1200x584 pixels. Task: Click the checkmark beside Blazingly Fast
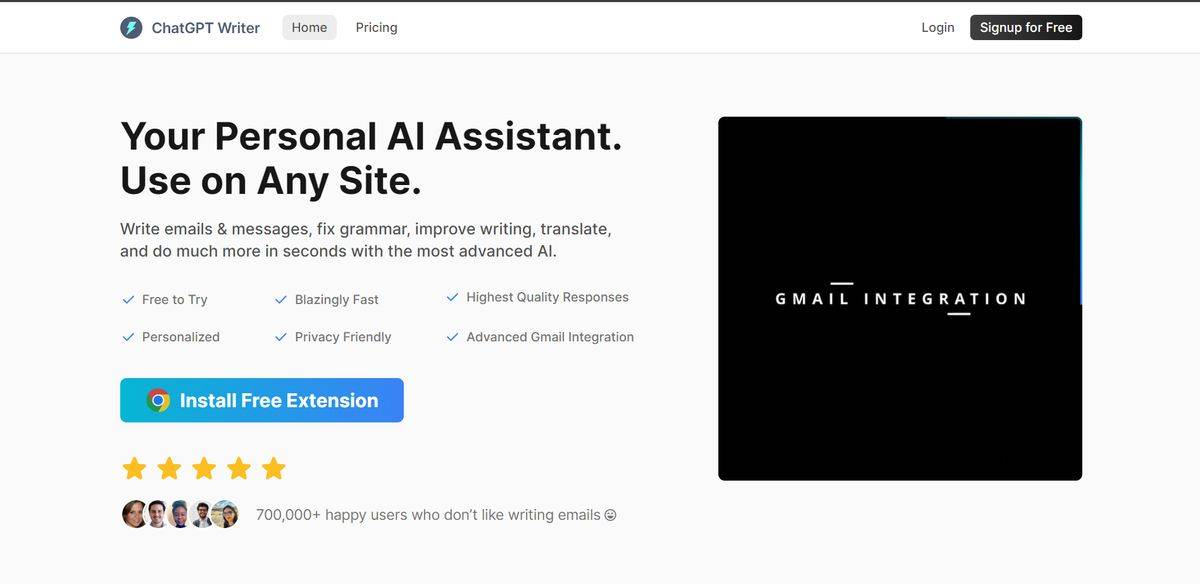[281, 298]
